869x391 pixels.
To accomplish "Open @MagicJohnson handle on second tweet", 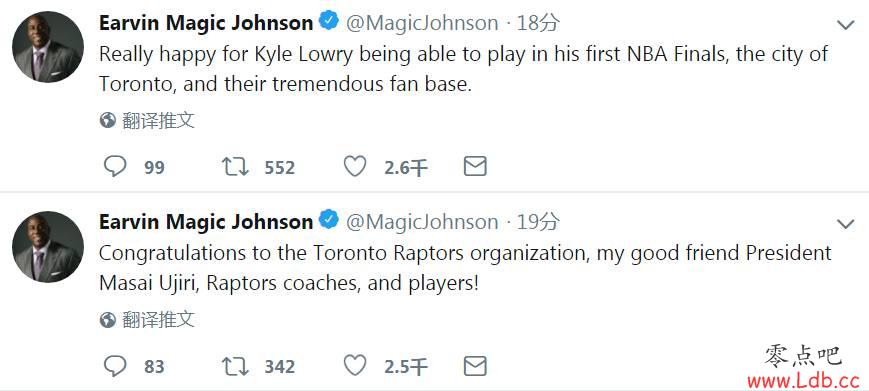I will pos(422,222).
